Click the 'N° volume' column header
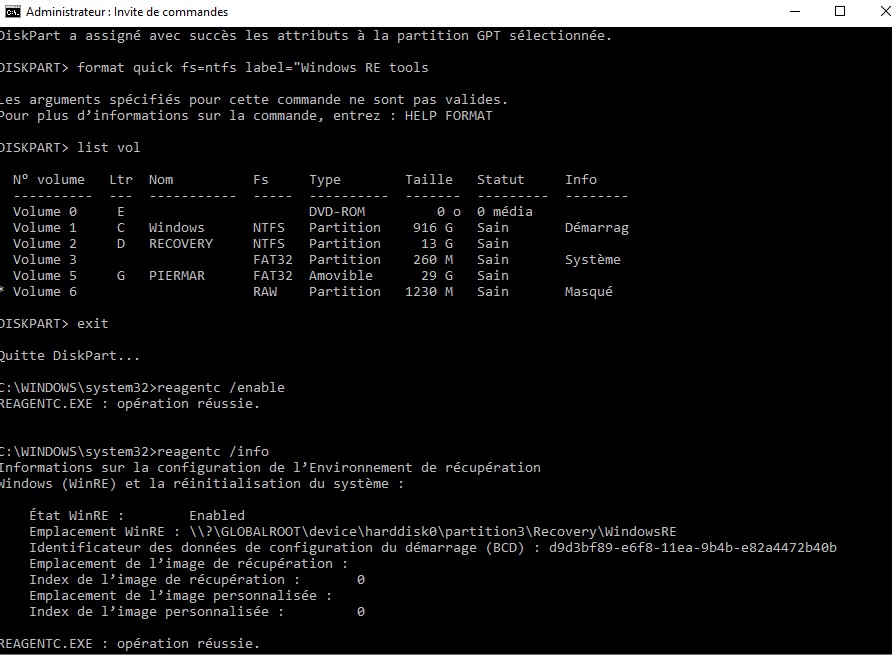892x655 pixels. (49, 179)
